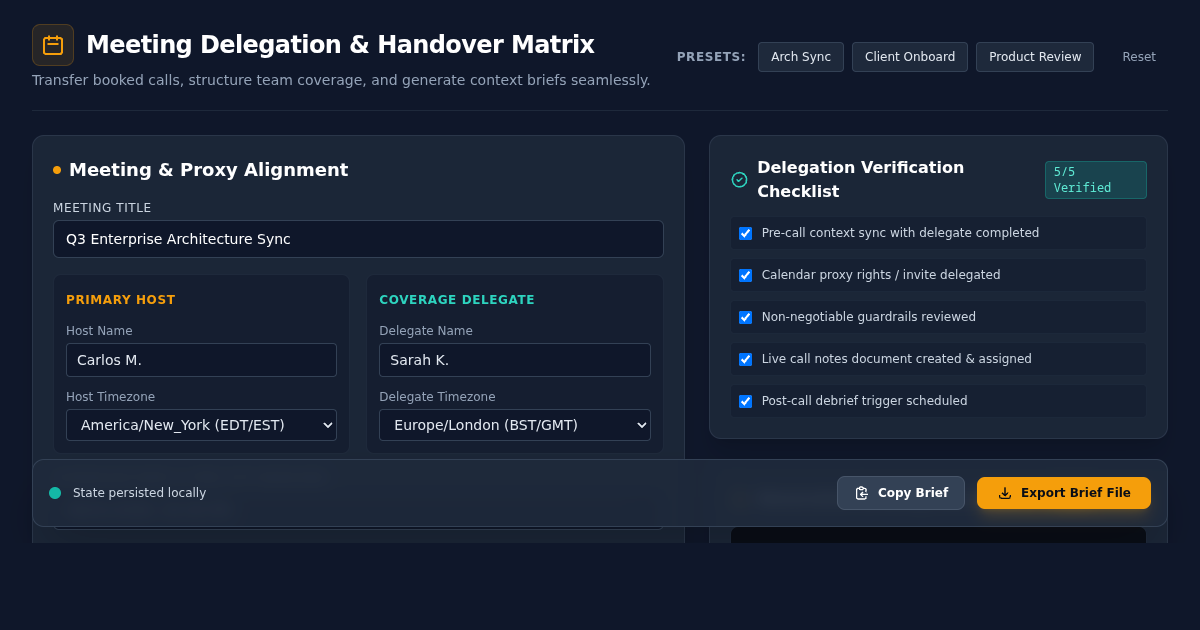Viewport: 1200px width, 630px height.
Task: Toggle Non-negotiable guardrails reviewed checkbox
Action: [x=745, y=317]
